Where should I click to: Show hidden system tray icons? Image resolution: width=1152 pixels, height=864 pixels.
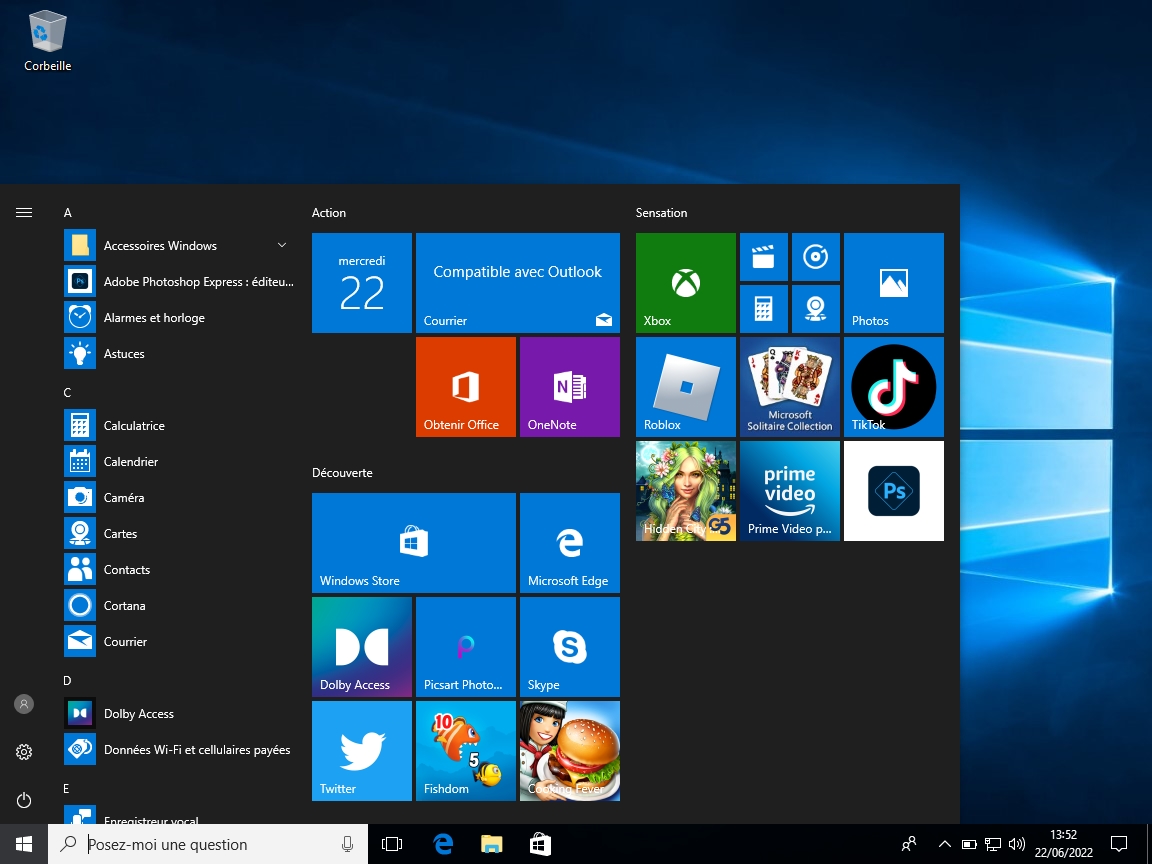pyautogui.click(x=945, y=844)
